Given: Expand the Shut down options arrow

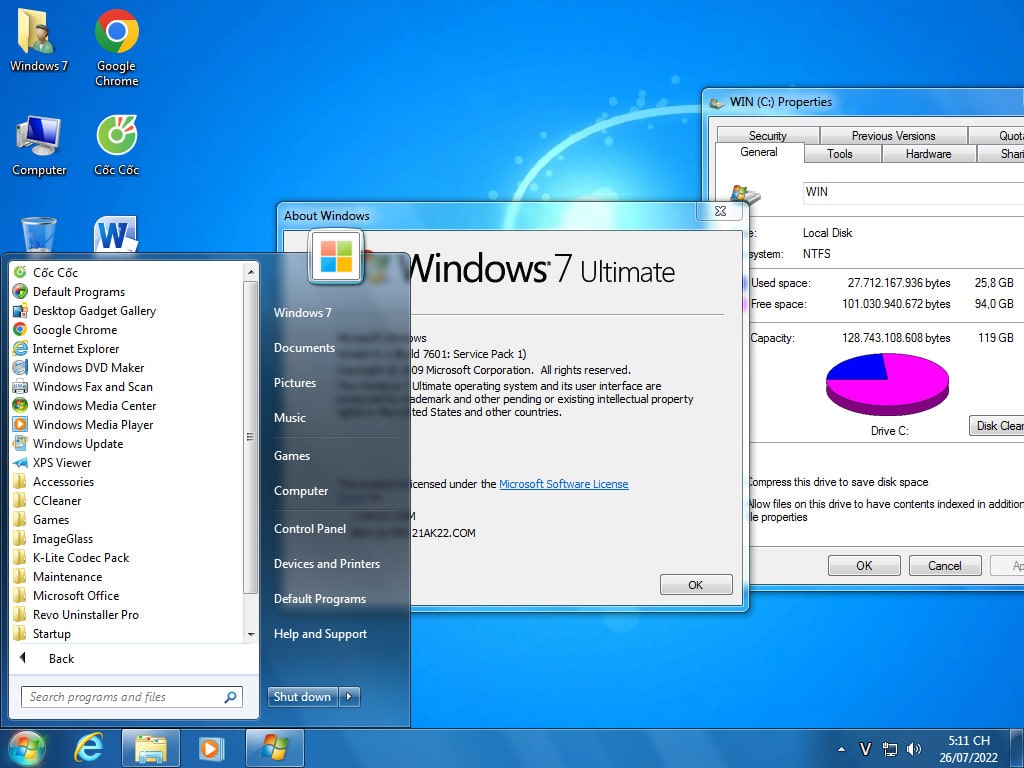Looking at the screenshot, I should tap(349, 697).
